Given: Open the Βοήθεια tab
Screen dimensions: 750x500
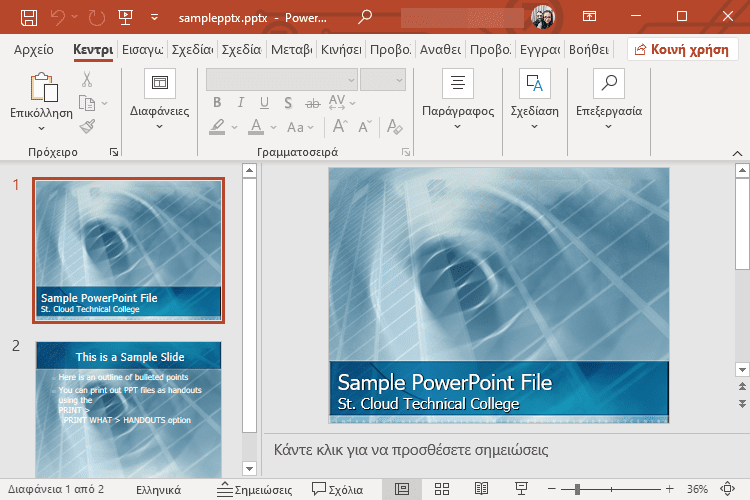Looking at the screenshot, I should coord(589,49).
